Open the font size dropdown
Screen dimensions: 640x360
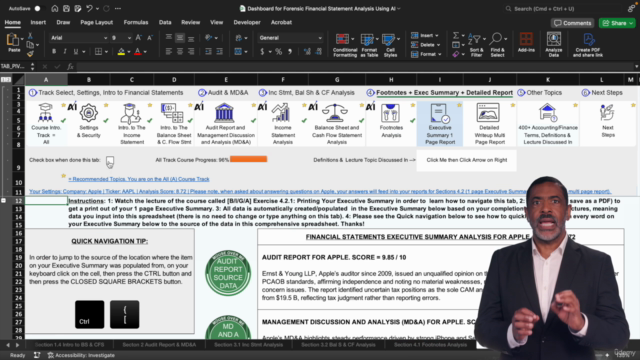point(129,38)
